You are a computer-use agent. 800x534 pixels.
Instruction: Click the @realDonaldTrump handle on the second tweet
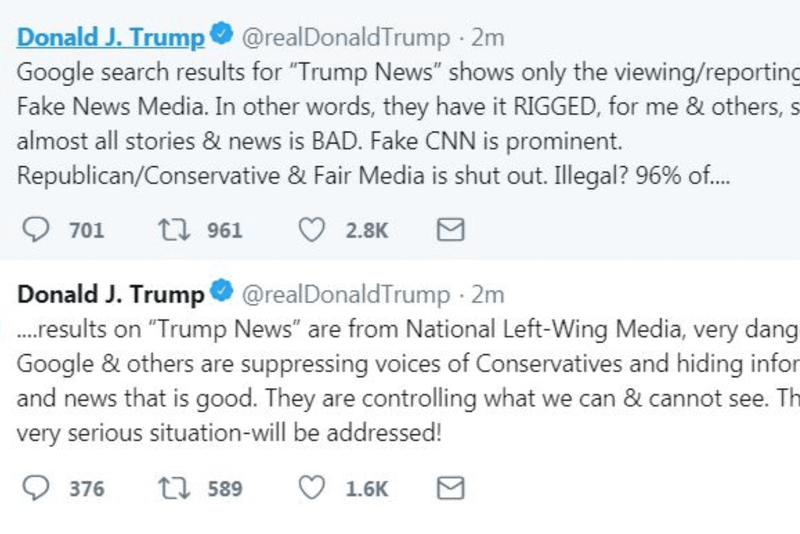[346, 295]
